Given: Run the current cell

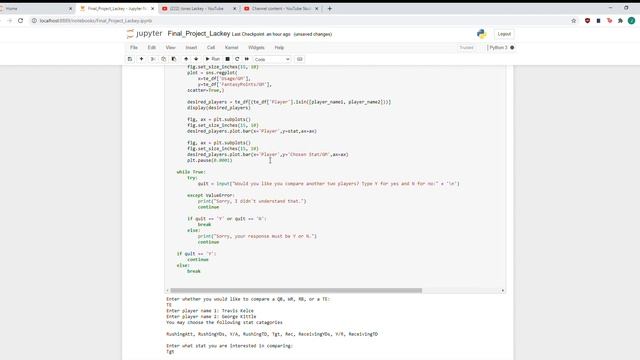Looking at the screenshot, I should [x=212, y=59].
